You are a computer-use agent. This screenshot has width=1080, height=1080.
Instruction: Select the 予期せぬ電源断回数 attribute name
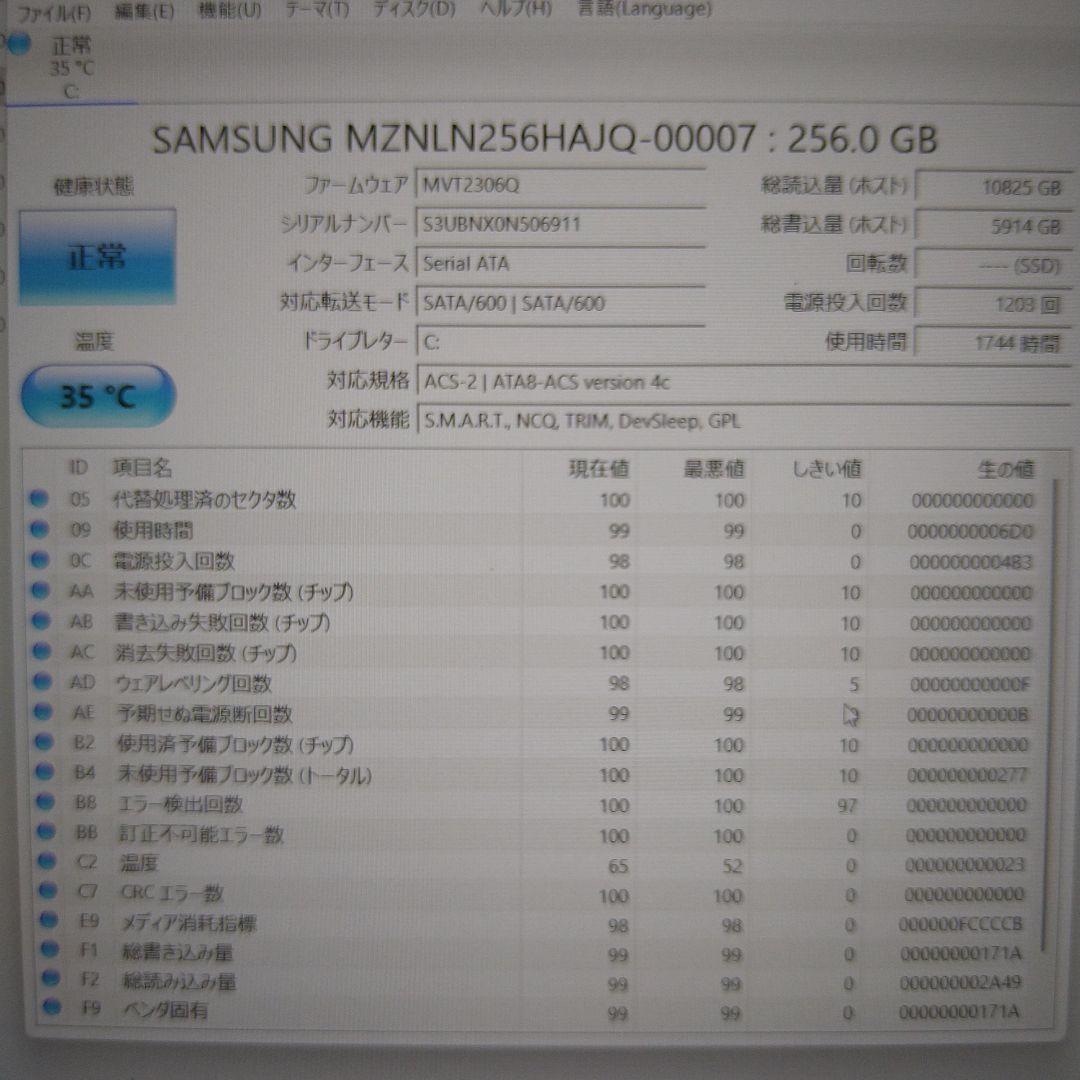tap(205, 714)
